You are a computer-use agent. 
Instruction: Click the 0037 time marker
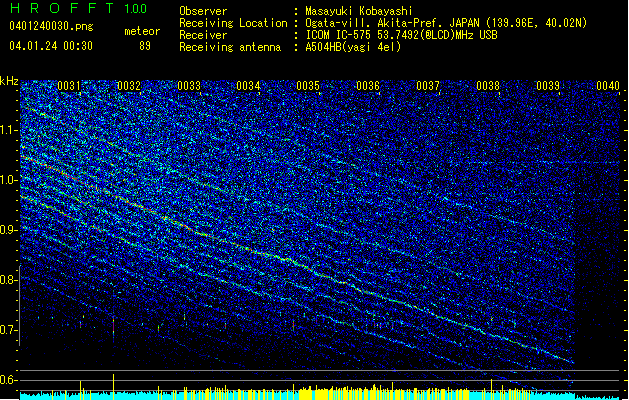click(428, 86)
